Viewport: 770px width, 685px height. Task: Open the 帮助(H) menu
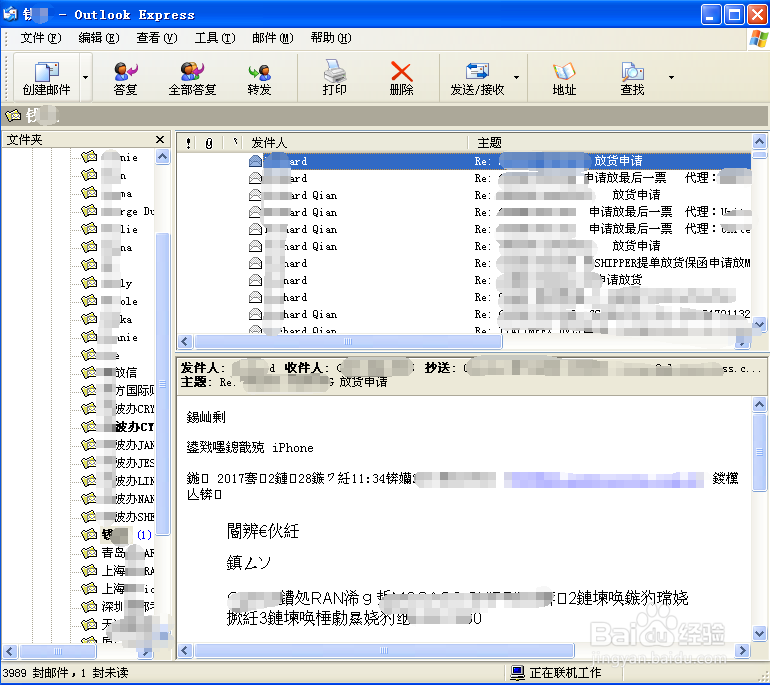tap(331, 38)
